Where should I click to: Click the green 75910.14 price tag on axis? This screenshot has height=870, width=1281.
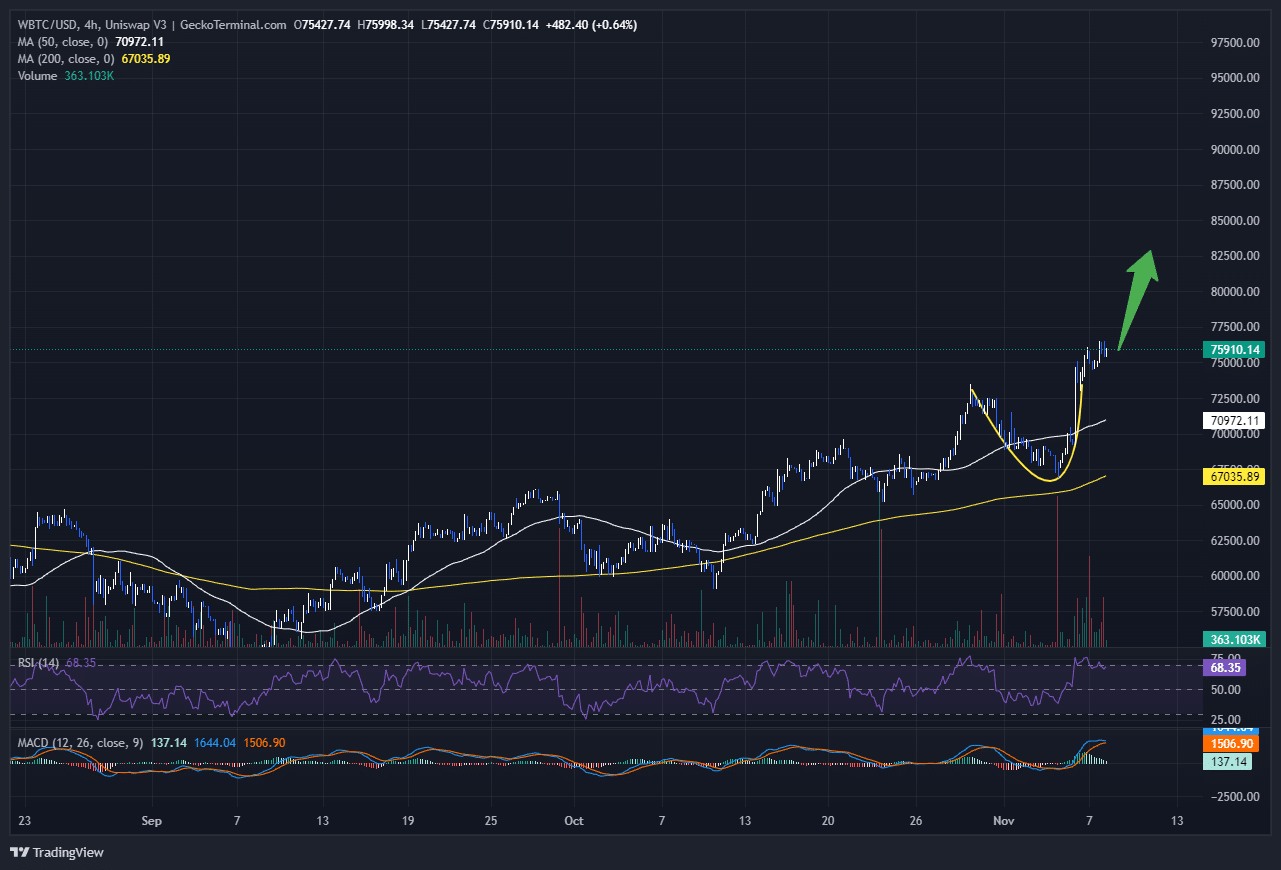(1234, 350)
